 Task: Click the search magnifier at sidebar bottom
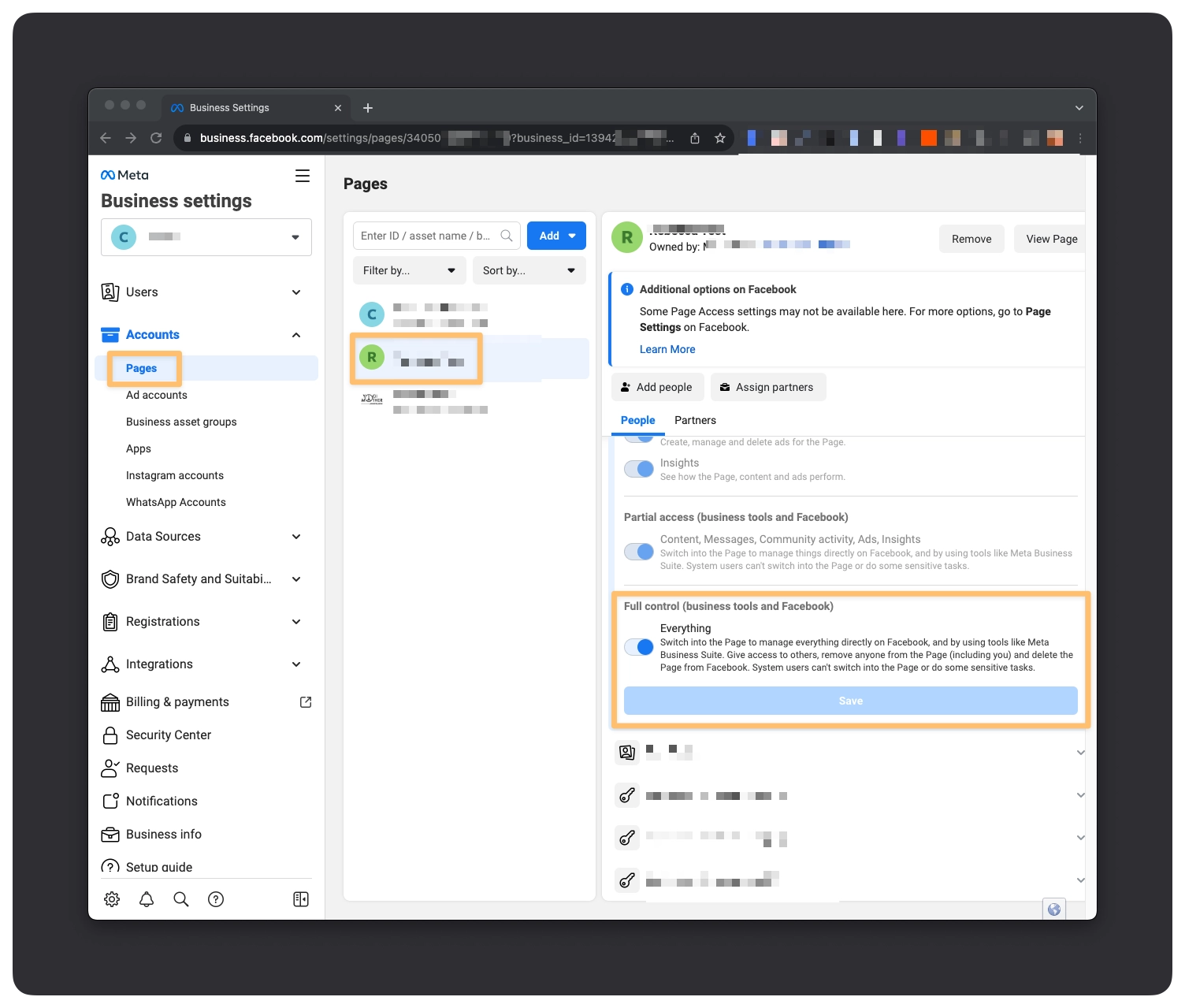pyautogui.click(x=181, y=899)
